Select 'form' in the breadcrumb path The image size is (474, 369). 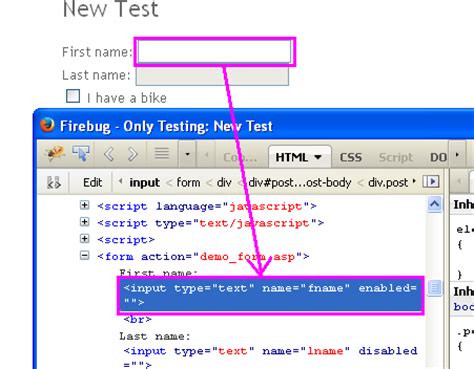(188, 182)
